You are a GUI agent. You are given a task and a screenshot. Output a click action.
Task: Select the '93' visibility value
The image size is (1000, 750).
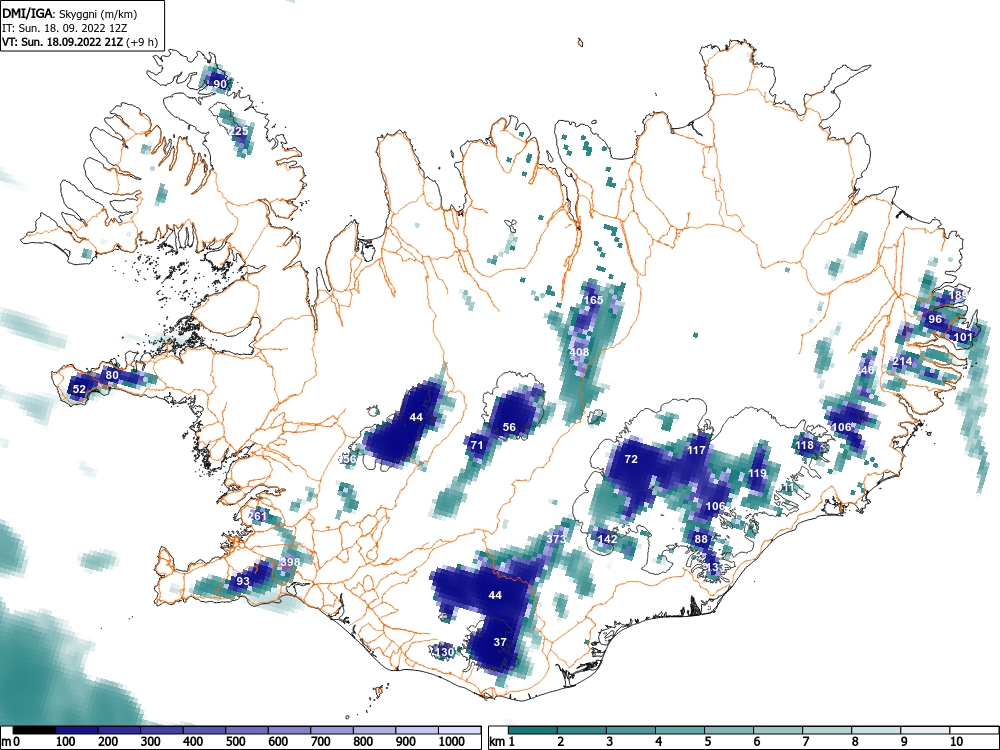[x=243, y=581]
